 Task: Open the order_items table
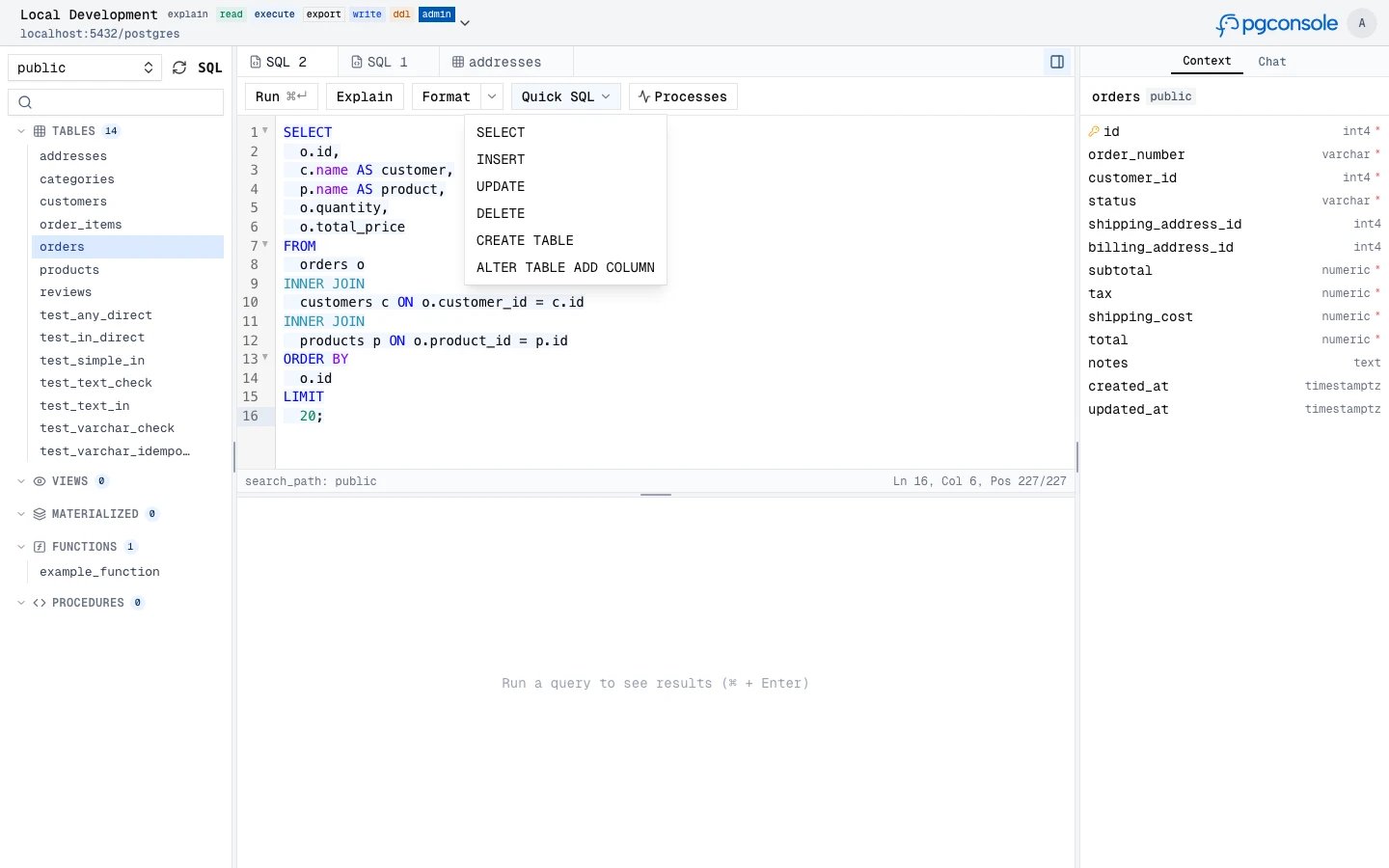tap(127, 225)
